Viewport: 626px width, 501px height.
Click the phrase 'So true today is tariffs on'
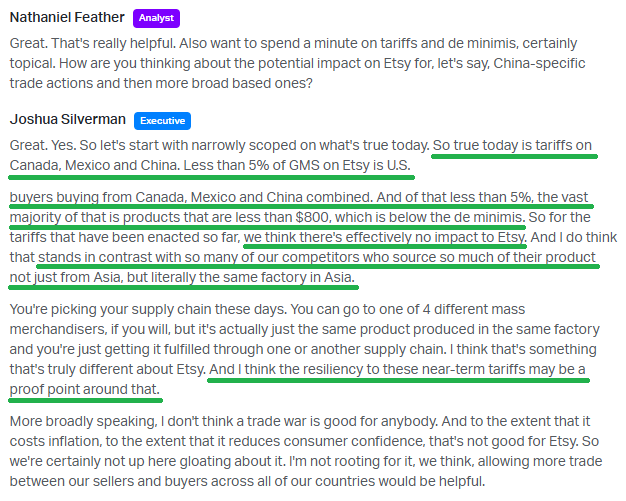[x=512, y=145]
